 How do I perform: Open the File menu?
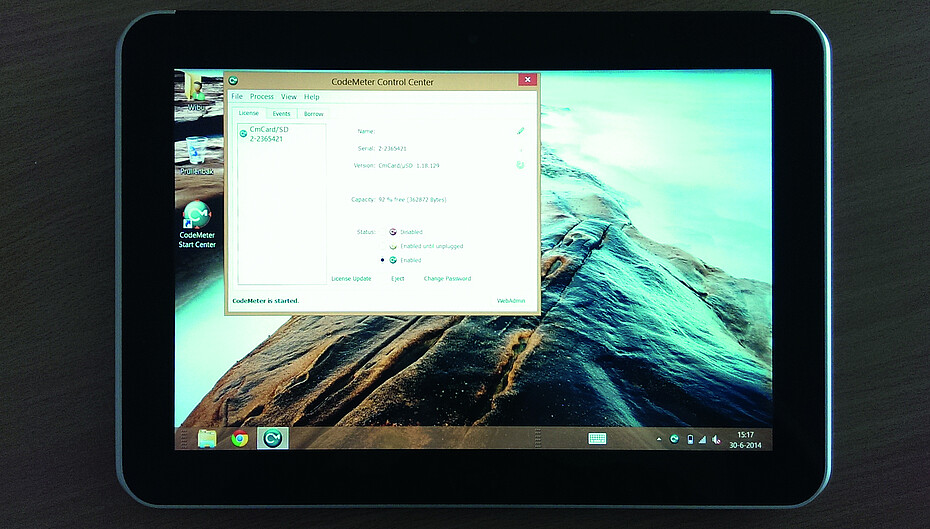tap(237, 96)
